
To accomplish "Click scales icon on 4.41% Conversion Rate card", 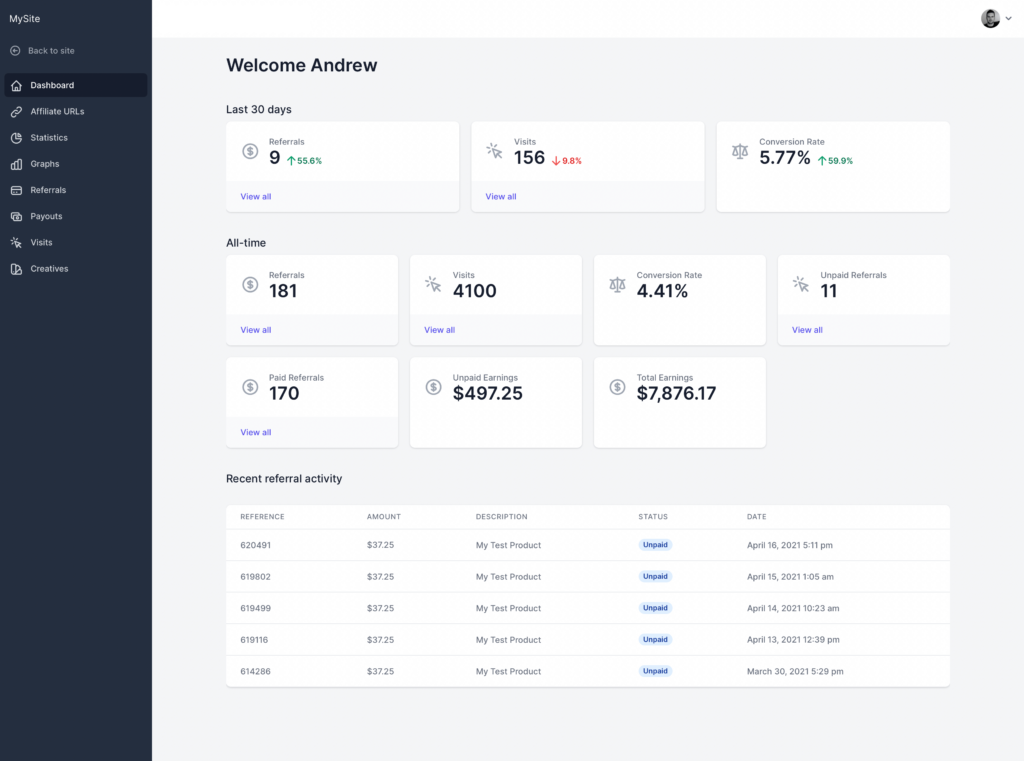I will coord(617,285).
